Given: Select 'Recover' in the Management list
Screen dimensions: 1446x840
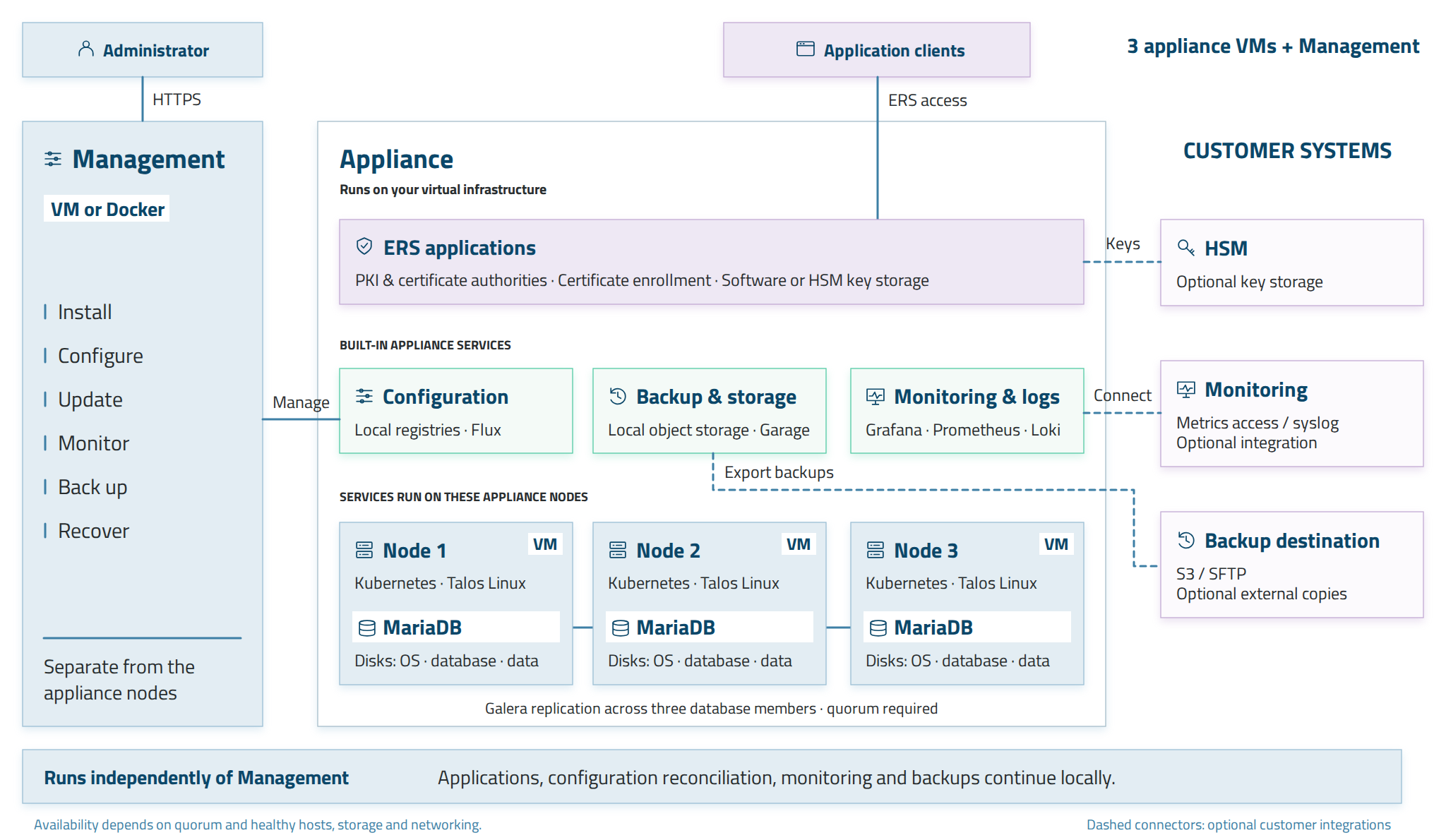Looking at the screenshot, I should [94, 531].
